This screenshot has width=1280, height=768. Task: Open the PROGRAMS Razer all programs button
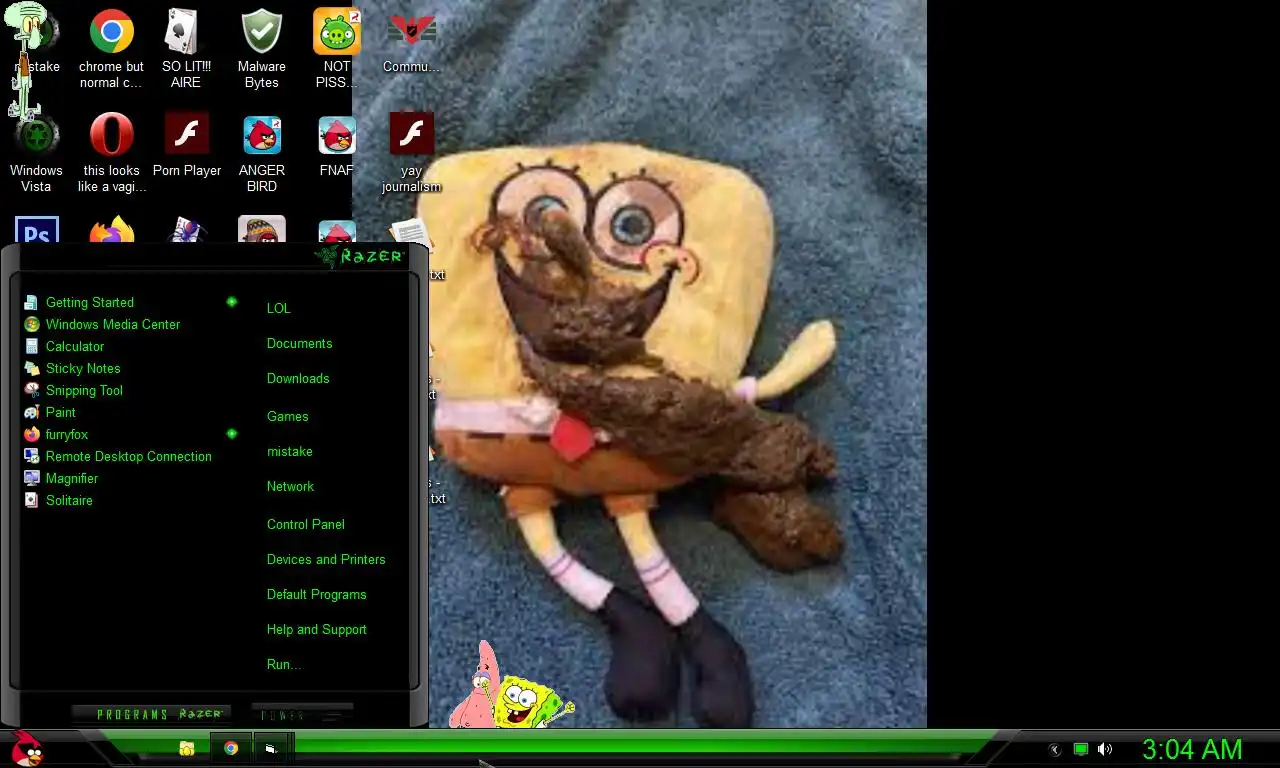[x=152, y=714]
